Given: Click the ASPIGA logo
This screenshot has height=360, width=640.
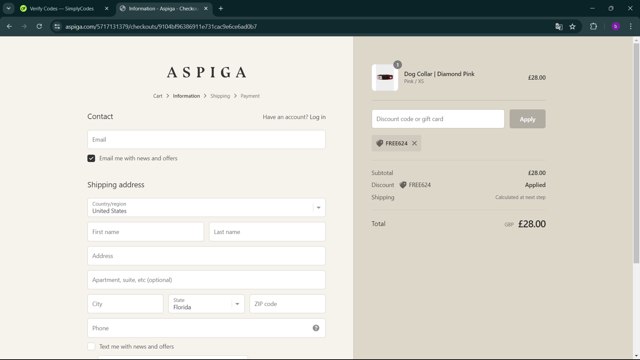Looking at the screenshot, I should pos(207,73).
